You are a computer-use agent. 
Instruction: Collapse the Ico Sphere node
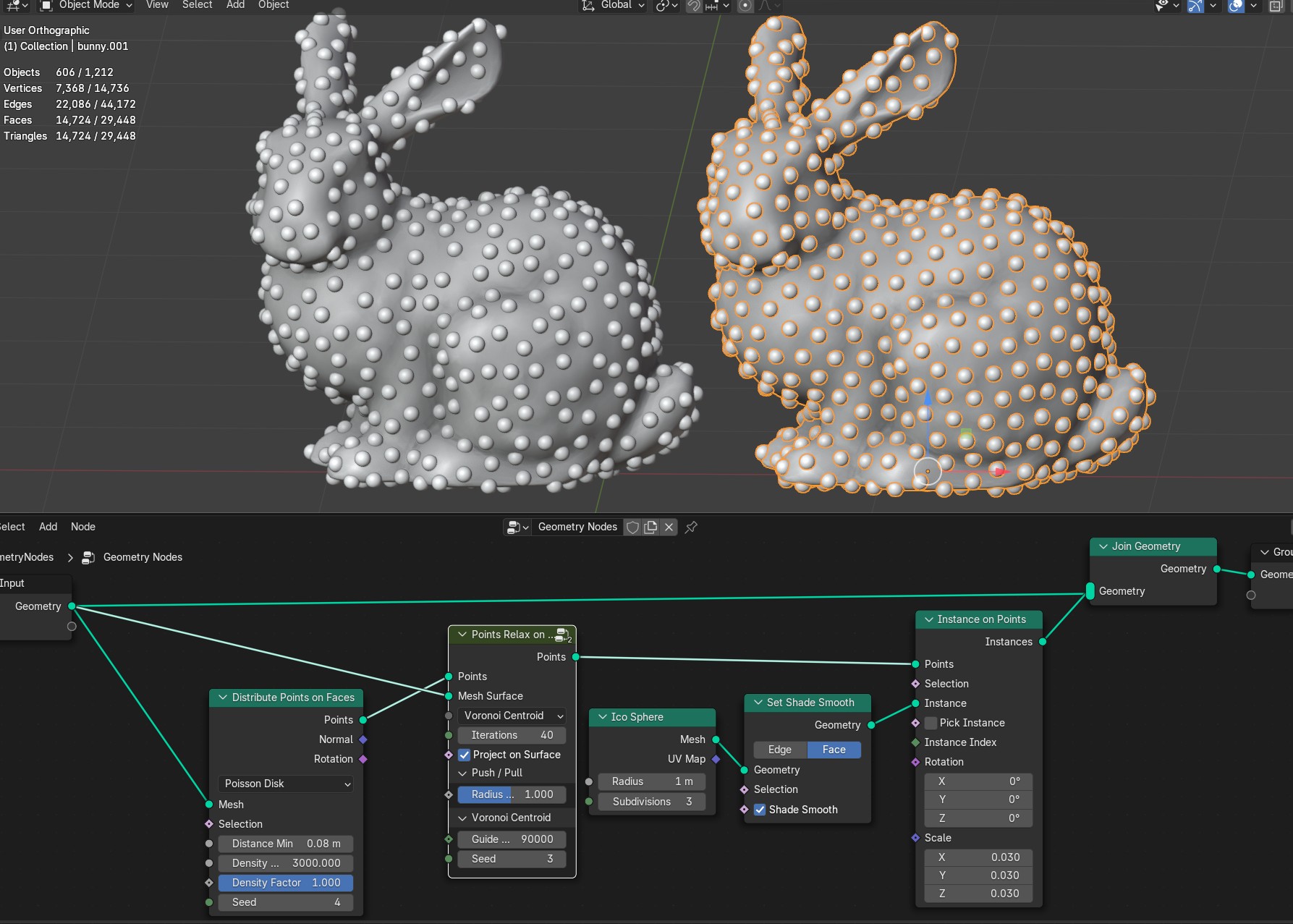tap(602, 717)
